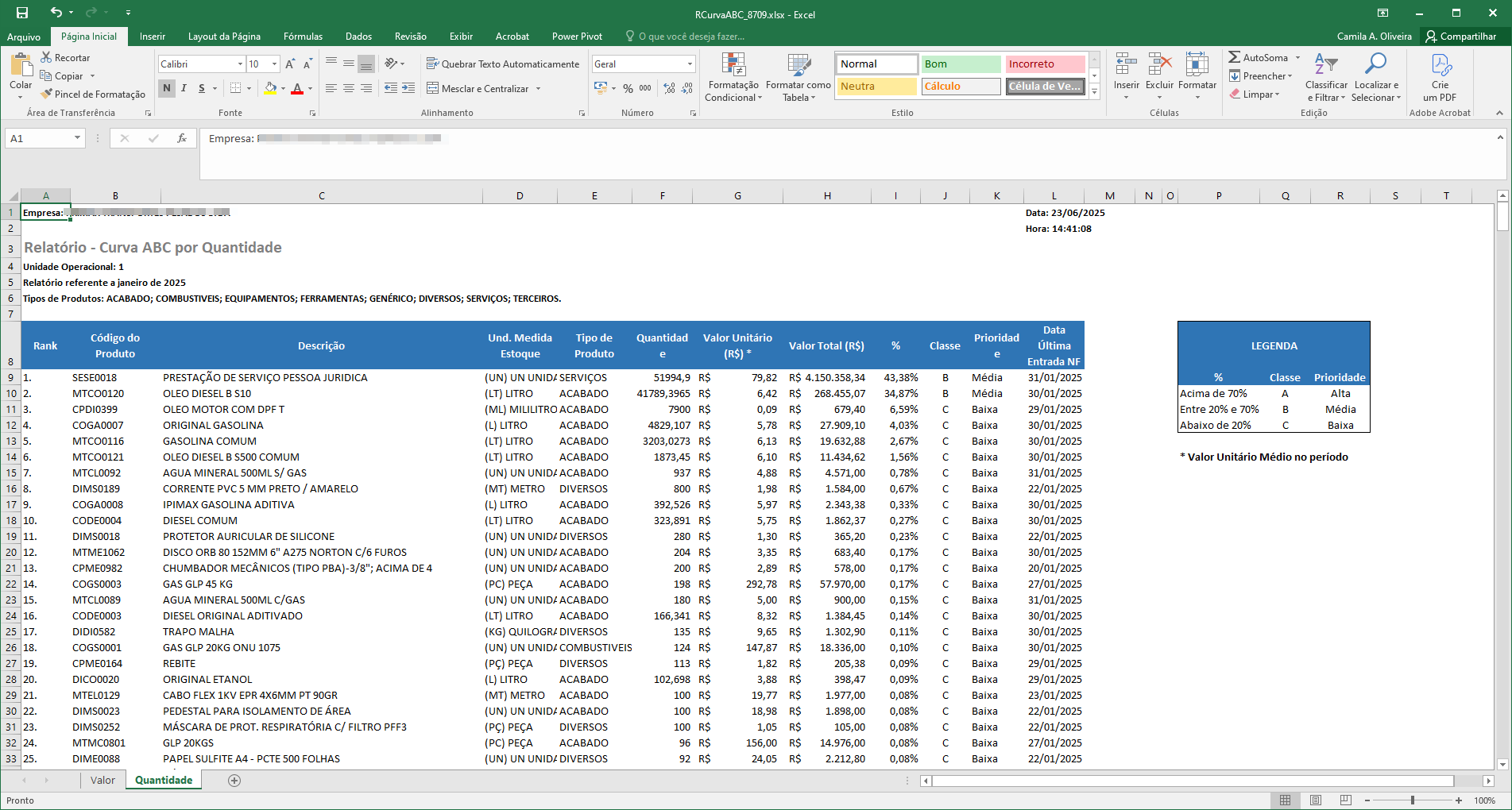Click Mesclar e Centralizar button
Screen dimensions: 1512x810
(478, 88)
